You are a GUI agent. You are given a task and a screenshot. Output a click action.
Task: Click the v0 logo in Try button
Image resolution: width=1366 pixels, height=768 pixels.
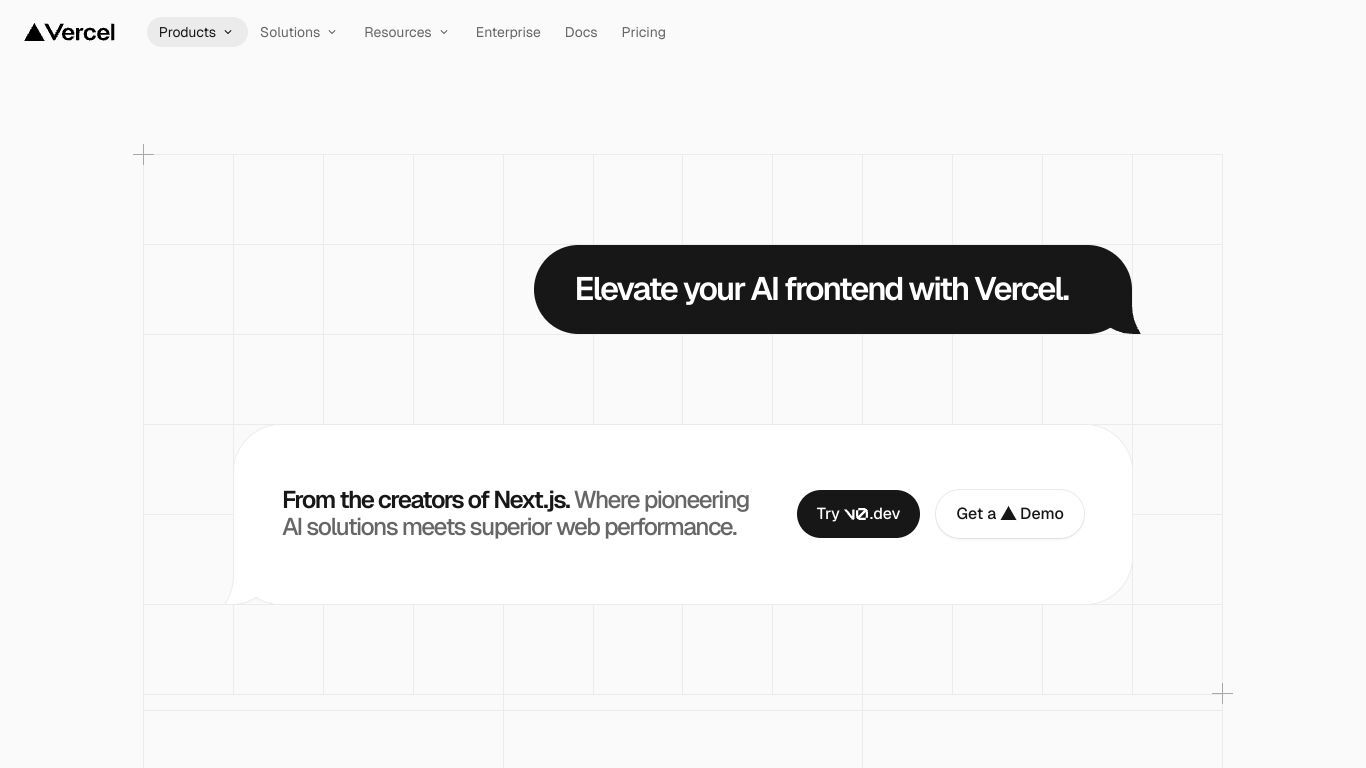coord(856,514)
